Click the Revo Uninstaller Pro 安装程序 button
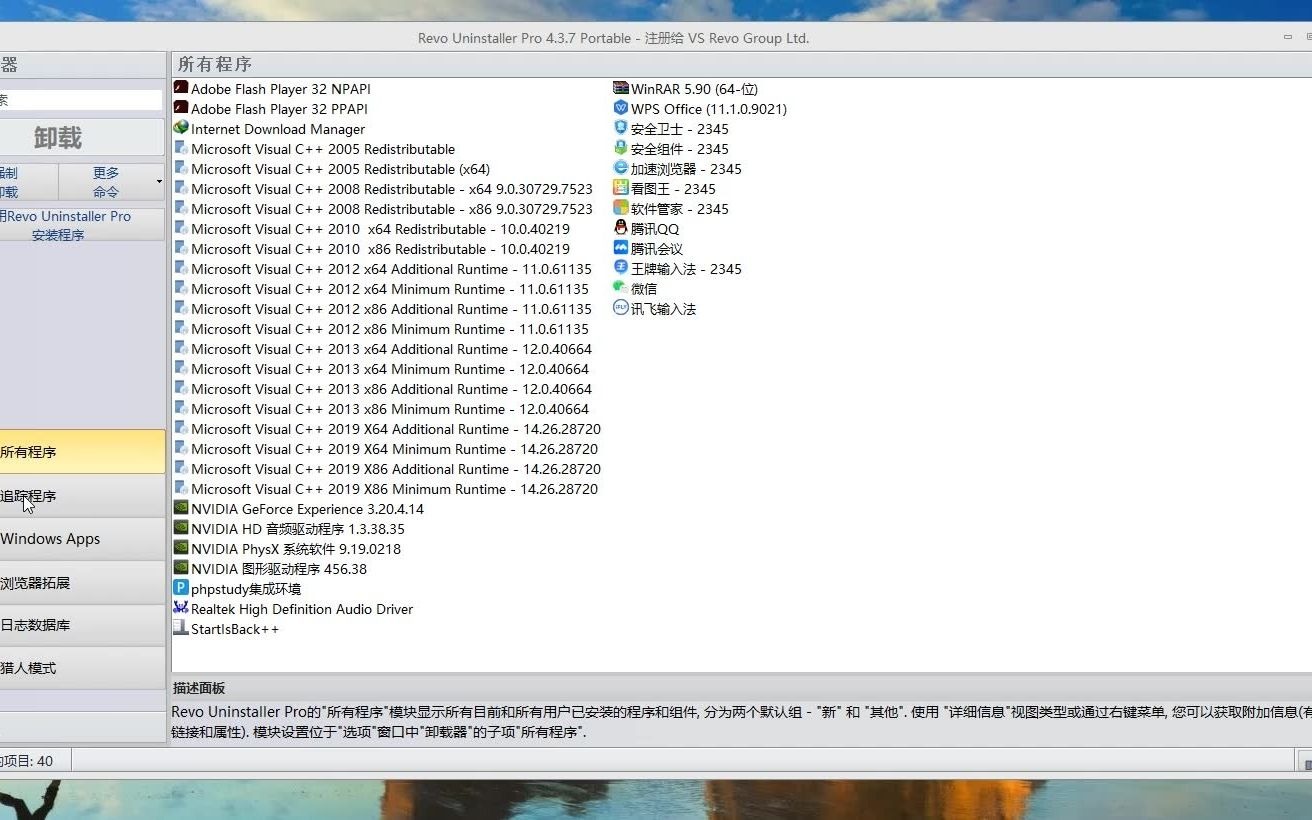 [x=81, y=225]
